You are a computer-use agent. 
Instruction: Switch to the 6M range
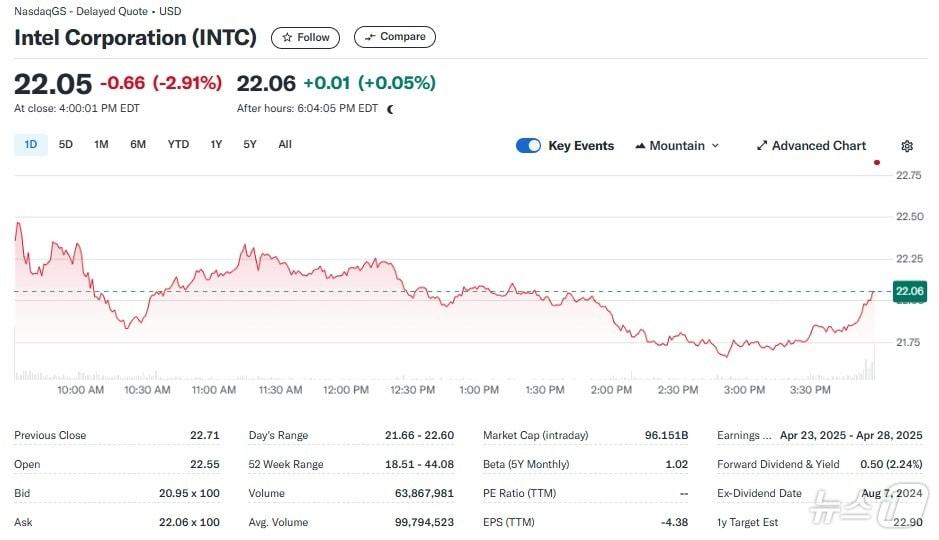pos(138,144)
